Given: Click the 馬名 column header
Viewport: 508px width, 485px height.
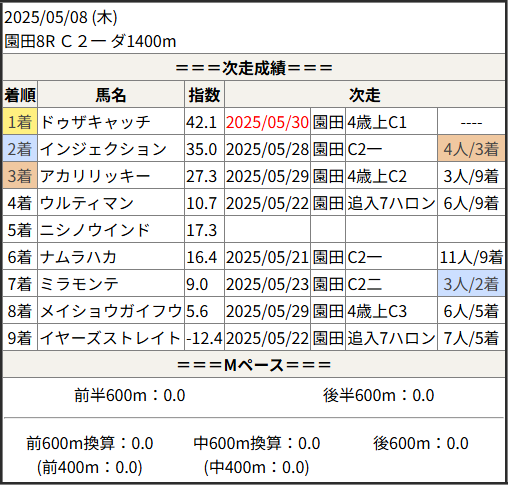Looking at the screenshot, I should pyautogui.click(x=111, y=95).
